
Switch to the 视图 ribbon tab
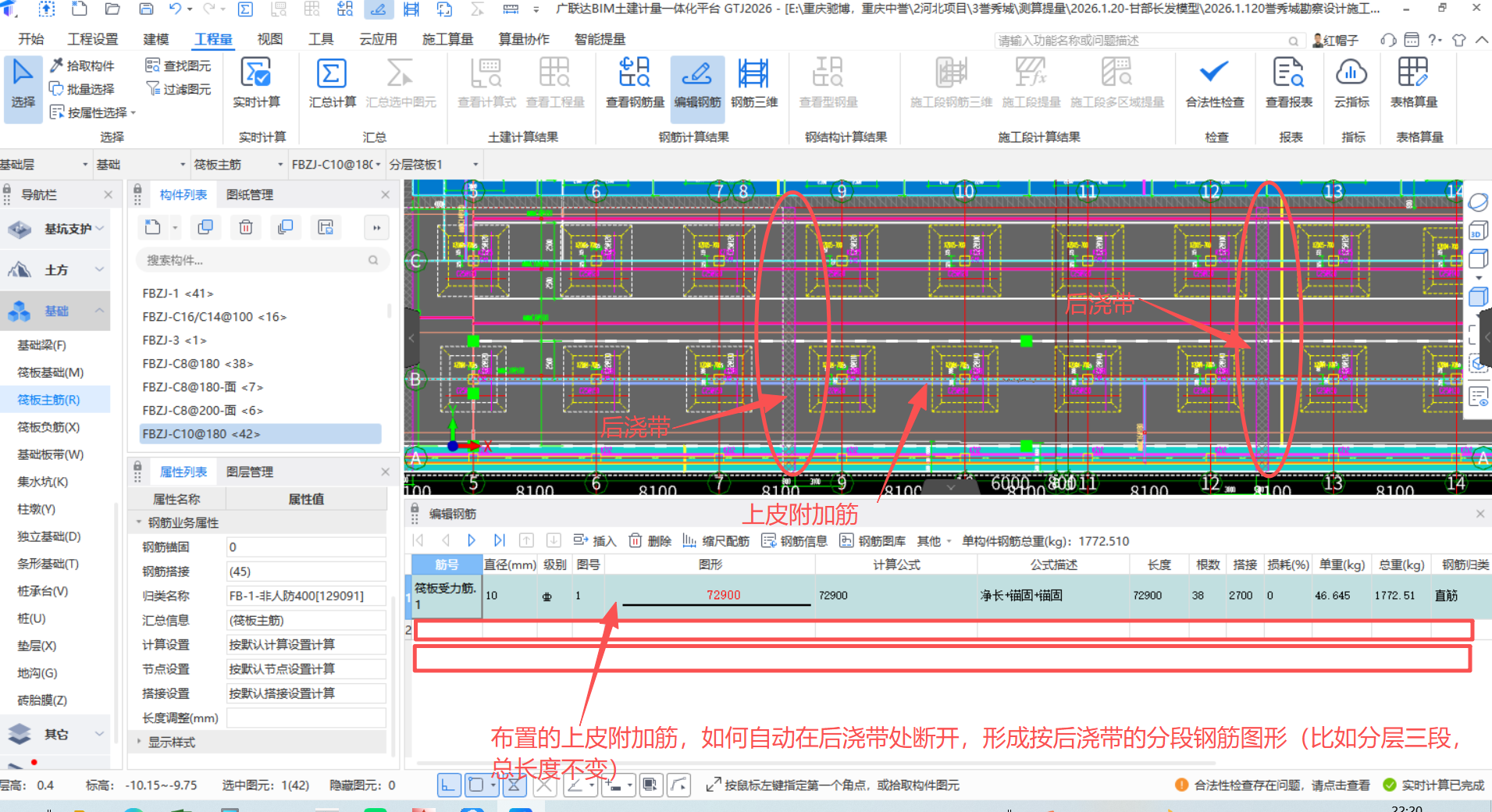pos(269,38)
